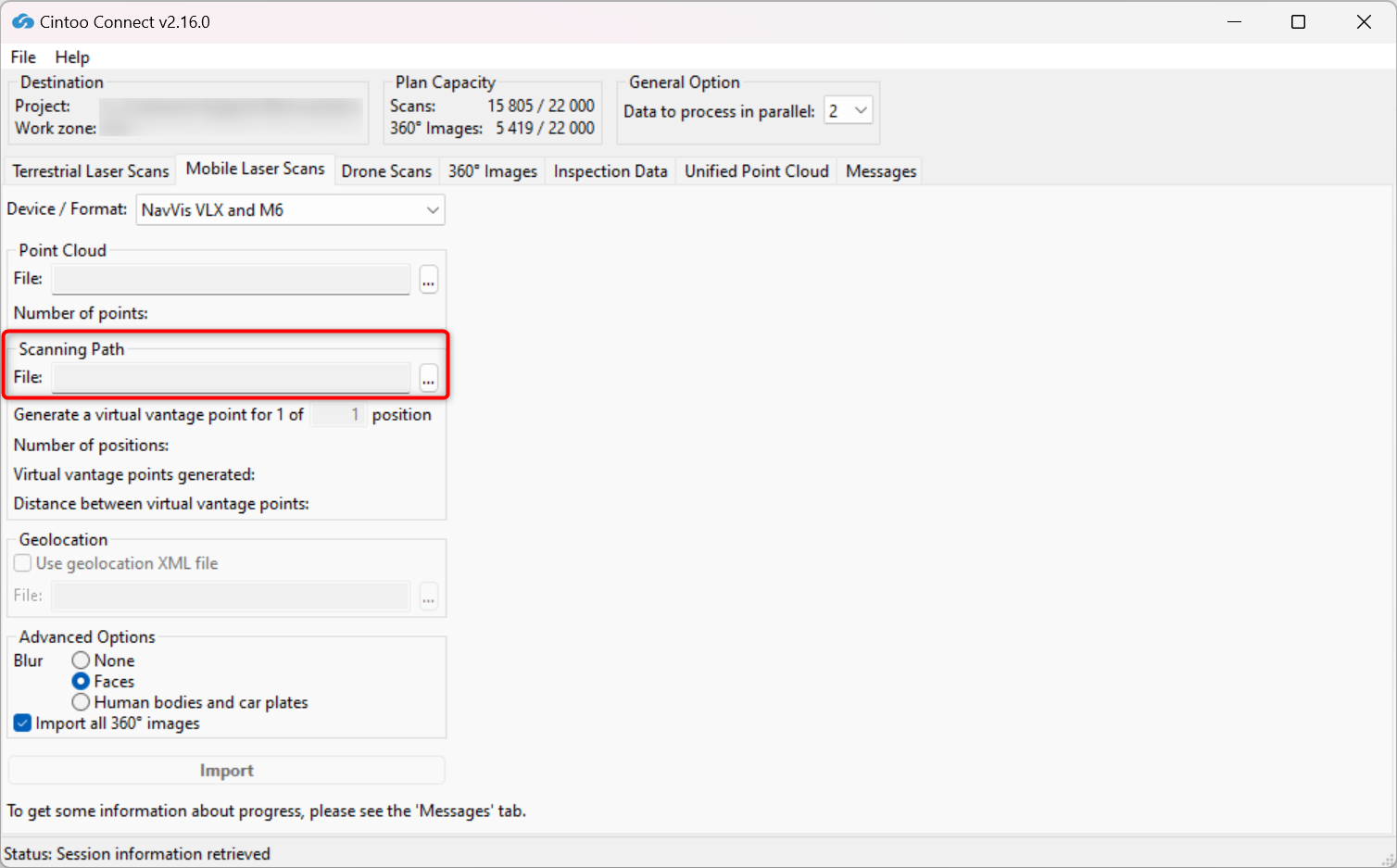1397x868 pixels.
Task: Click the Point Cloud file path field
Action: click(232, 279)
